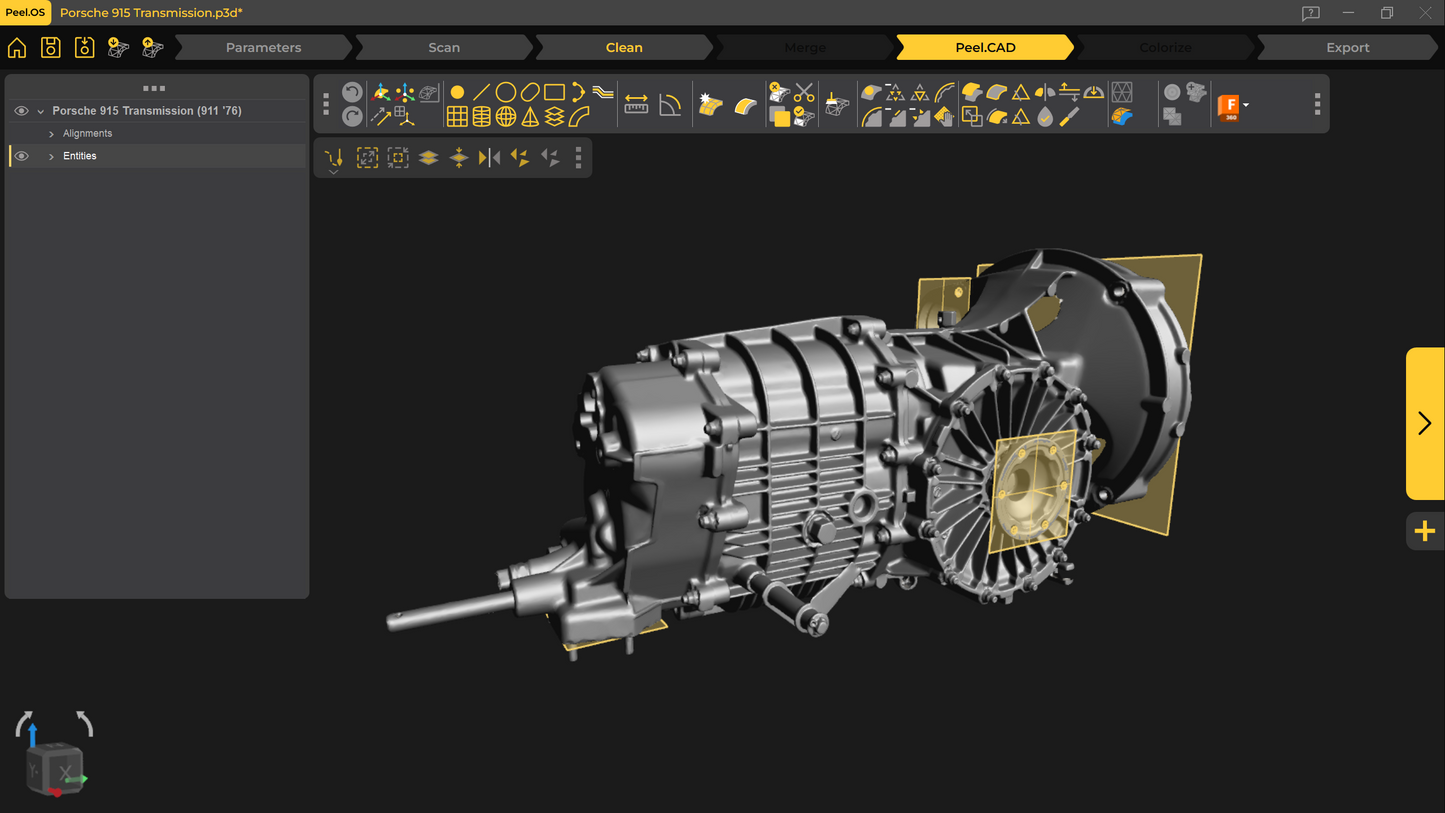Click the Home icon
The image size is (1445, 813).
(17, 47)
